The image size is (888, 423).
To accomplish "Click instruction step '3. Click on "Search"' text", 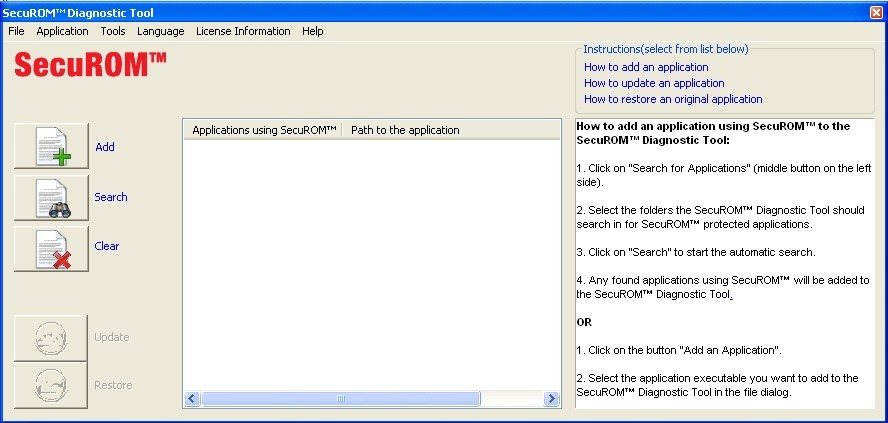I will [x=696, y=253].
